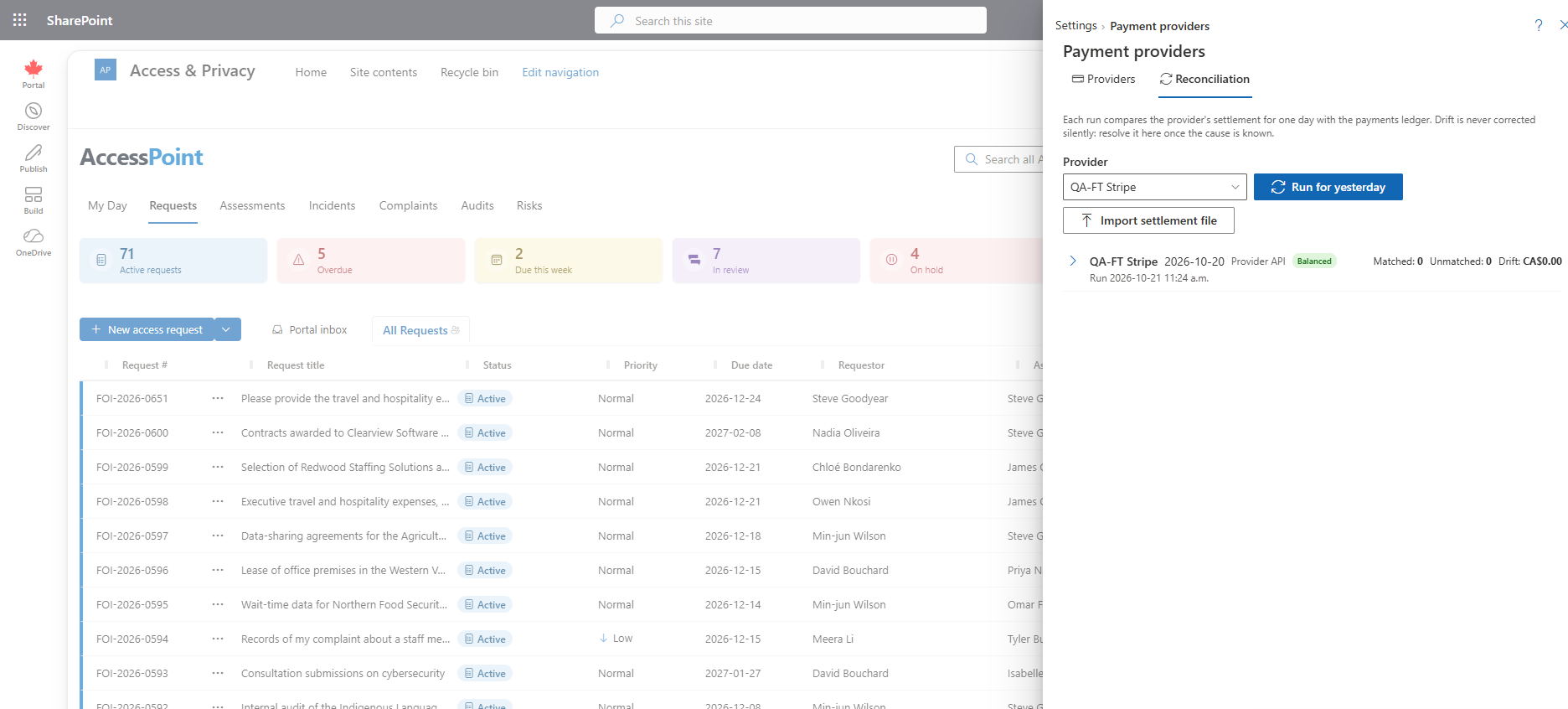This screenshot has height=709, width=1568.
Task: Open the SharePoint app launcher grid
Action: click(x=20, y=20)
